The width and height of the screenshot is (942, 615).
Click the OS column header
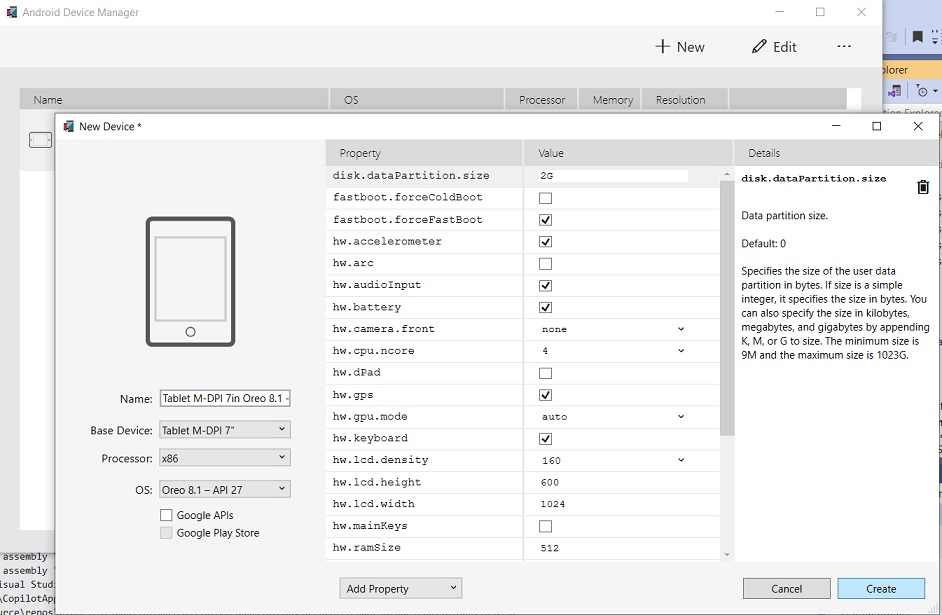[417, 100]
